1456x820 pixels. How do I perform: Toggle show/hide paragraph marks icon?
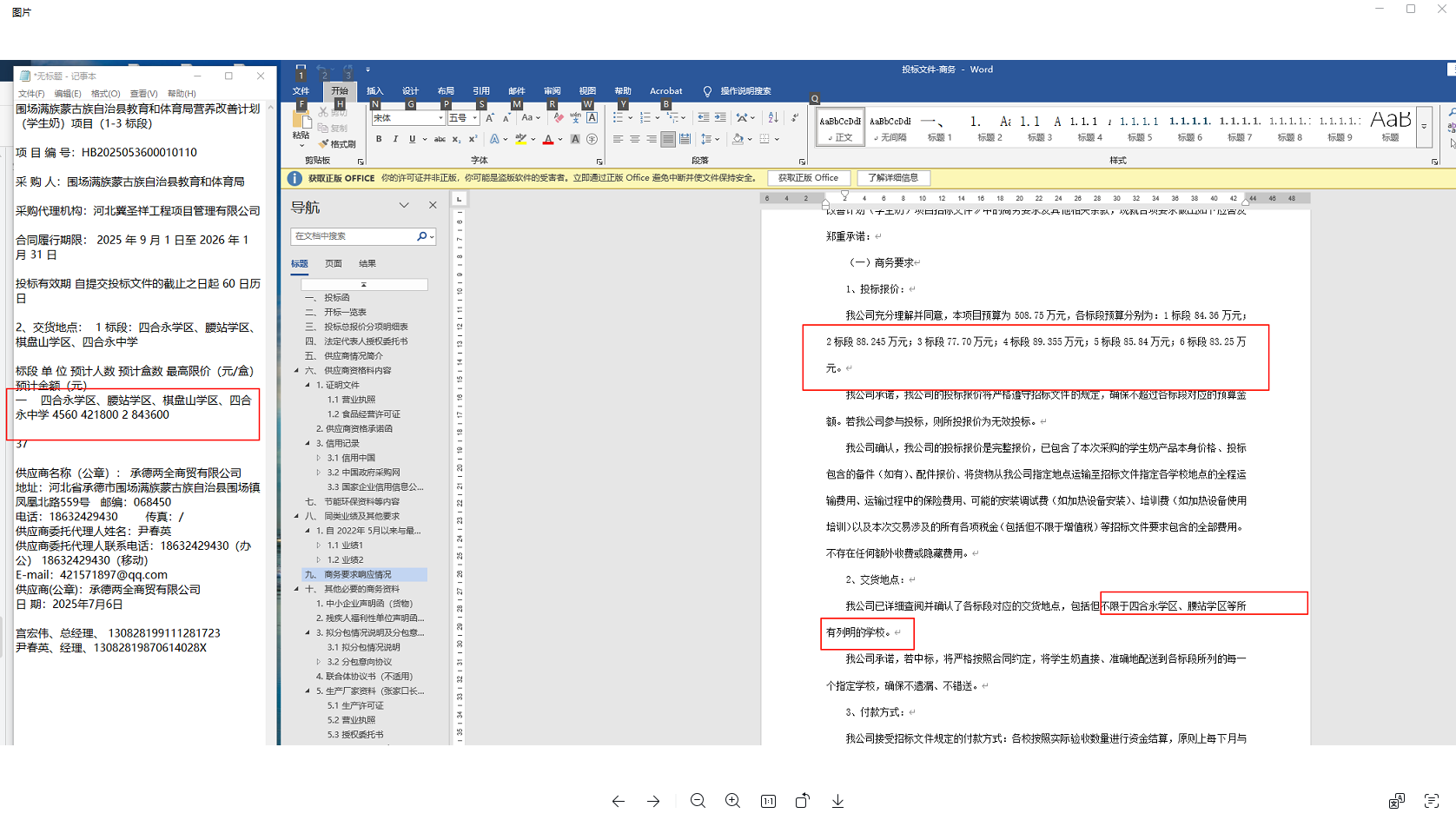[794, 118]
